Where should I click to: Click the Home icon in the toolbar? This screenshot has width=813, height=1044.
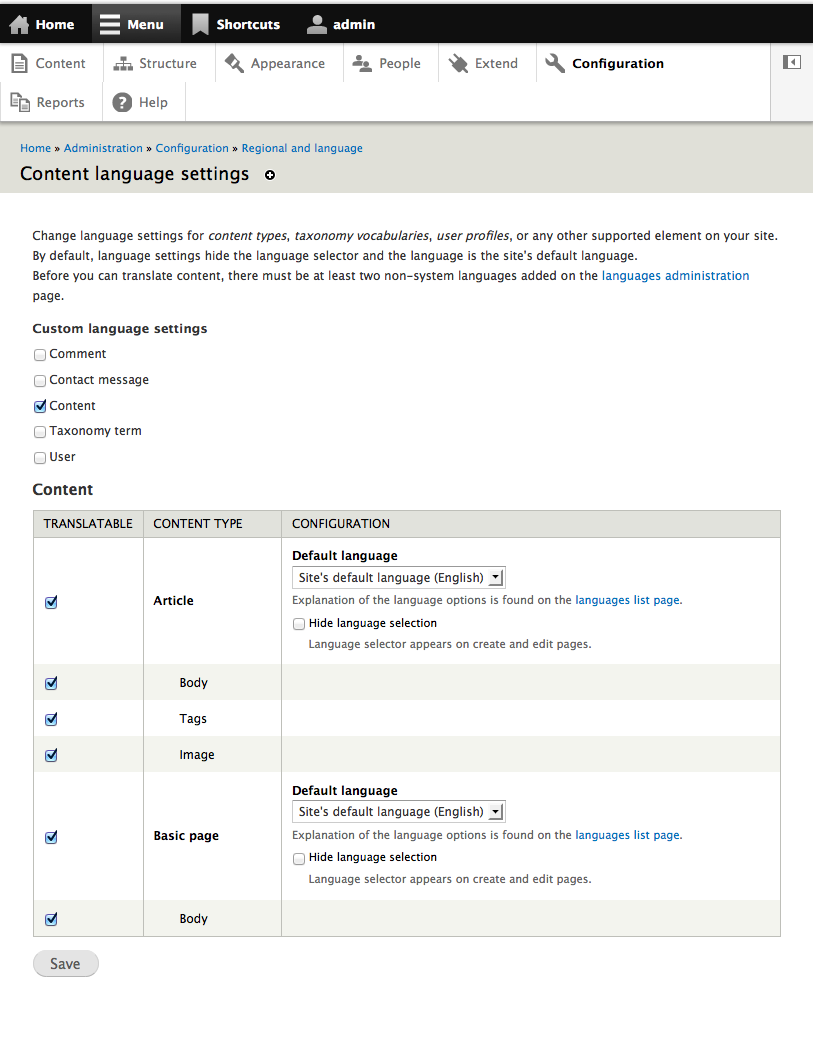tap(18, 23)
